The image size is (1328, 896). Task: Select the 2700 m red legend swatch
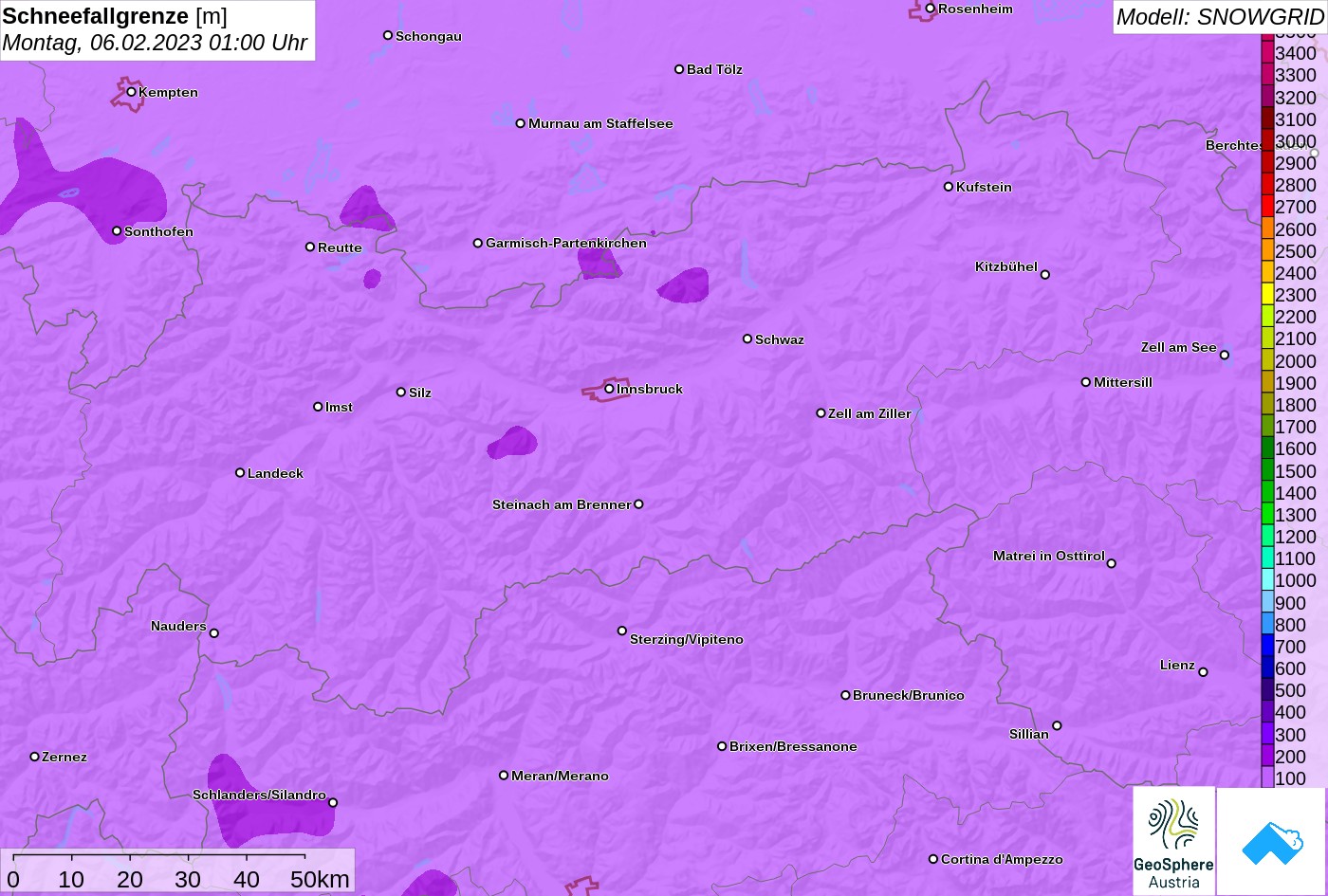[x=1267, y=207]
